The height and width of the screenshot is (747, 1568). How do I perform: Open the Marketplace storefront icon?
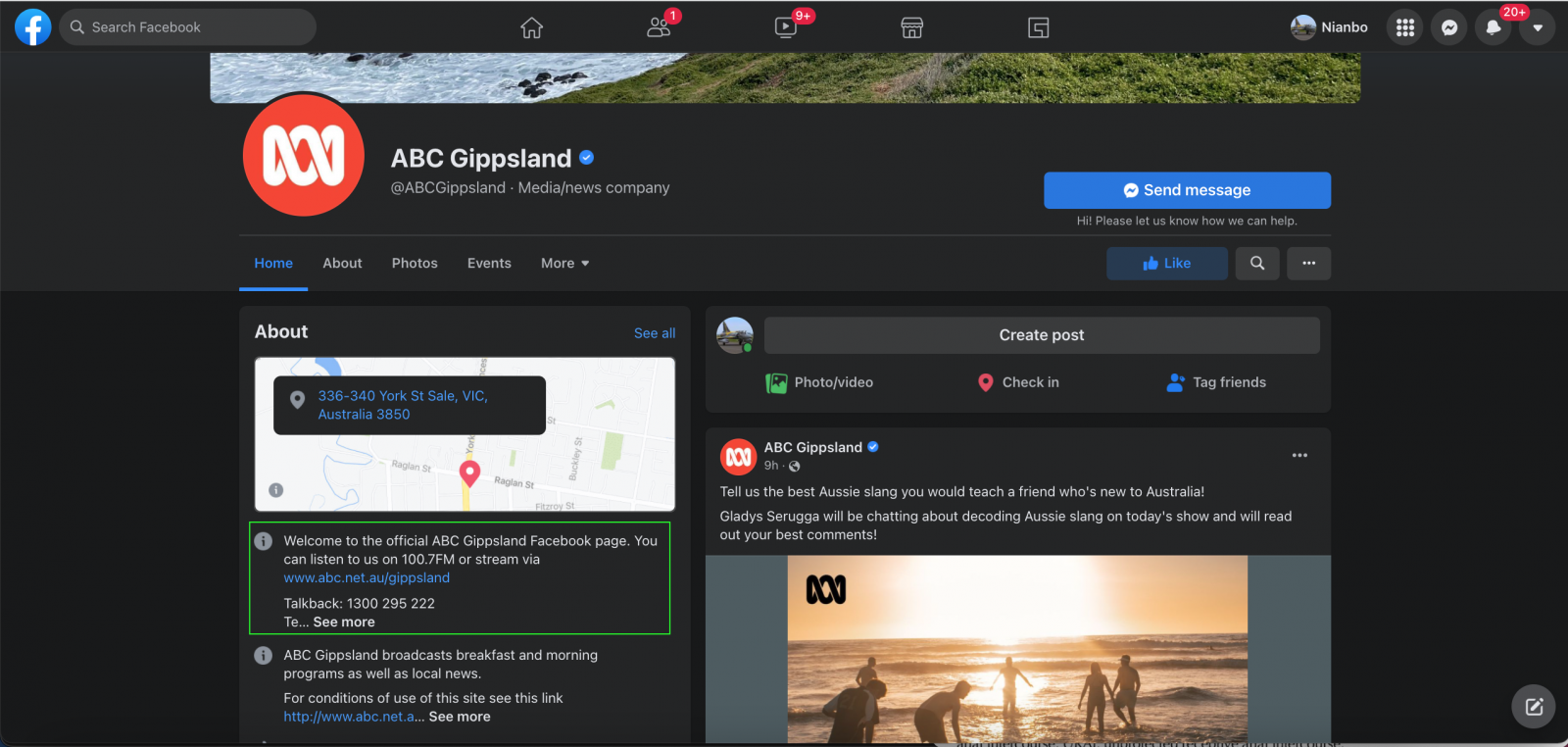pos(912,27)
